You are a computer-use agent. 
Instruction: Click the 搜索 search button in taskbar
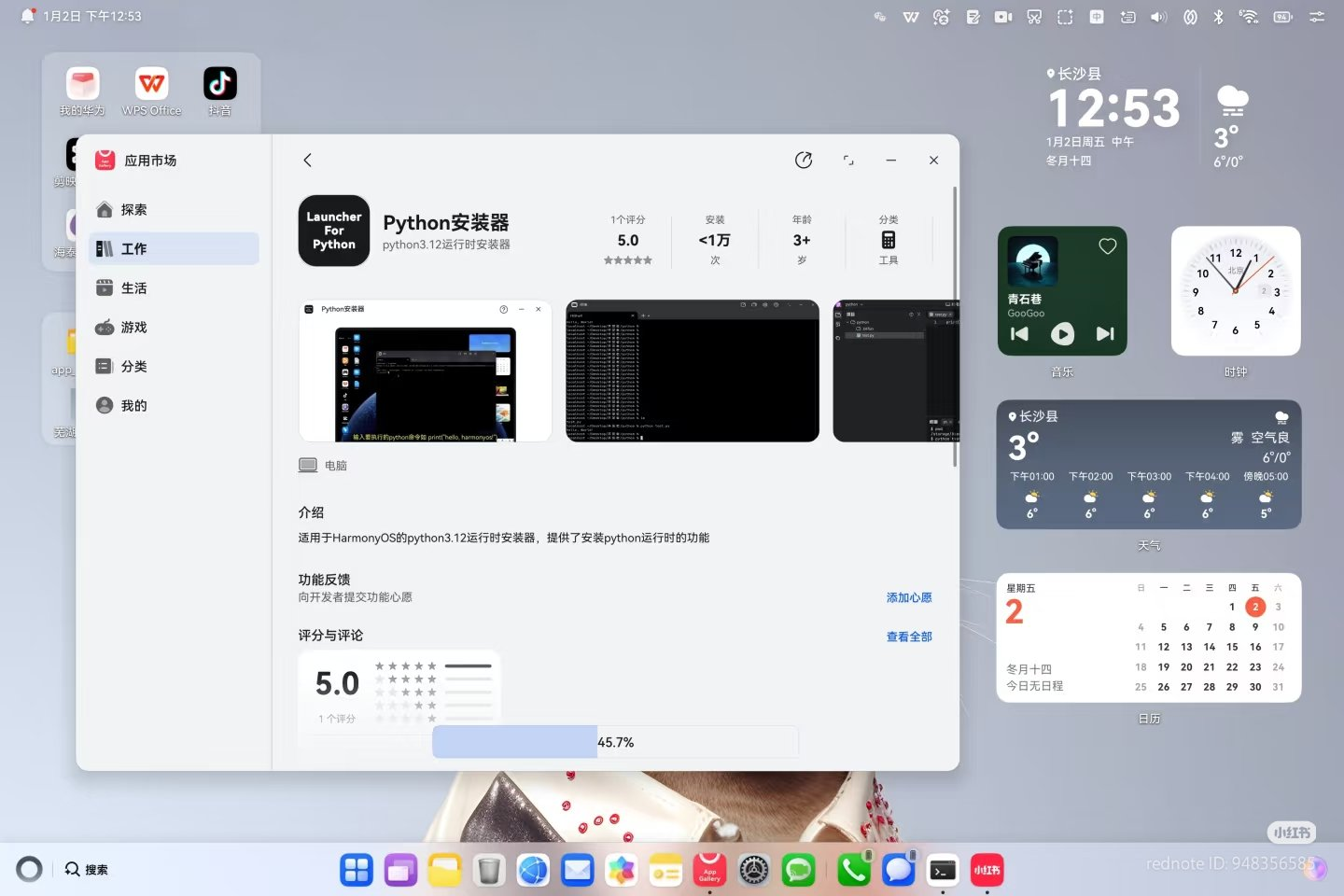[87, 870]
